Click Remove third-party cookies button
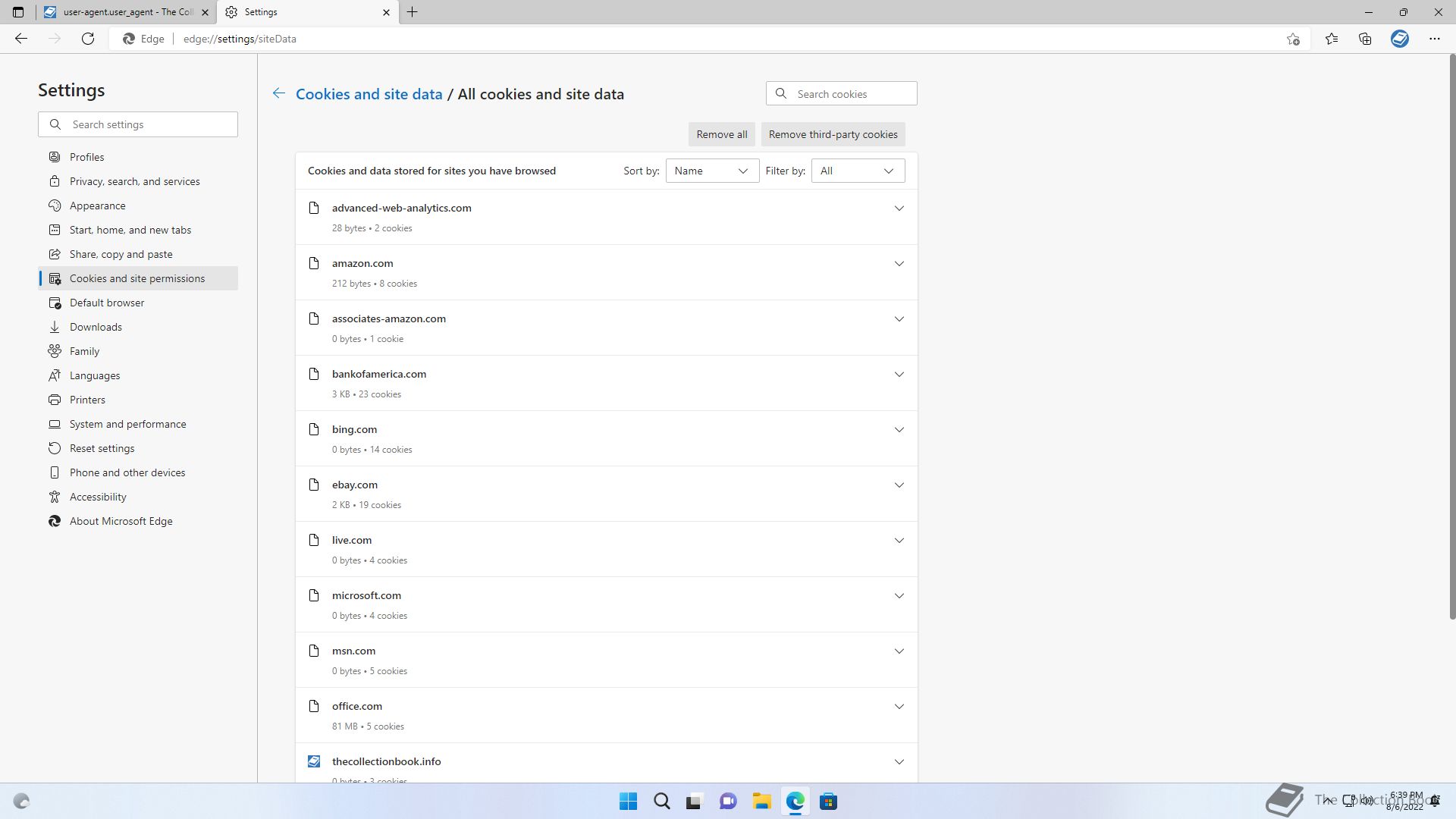Viewport: 1456px width, 819px height. tap(833, 134)
